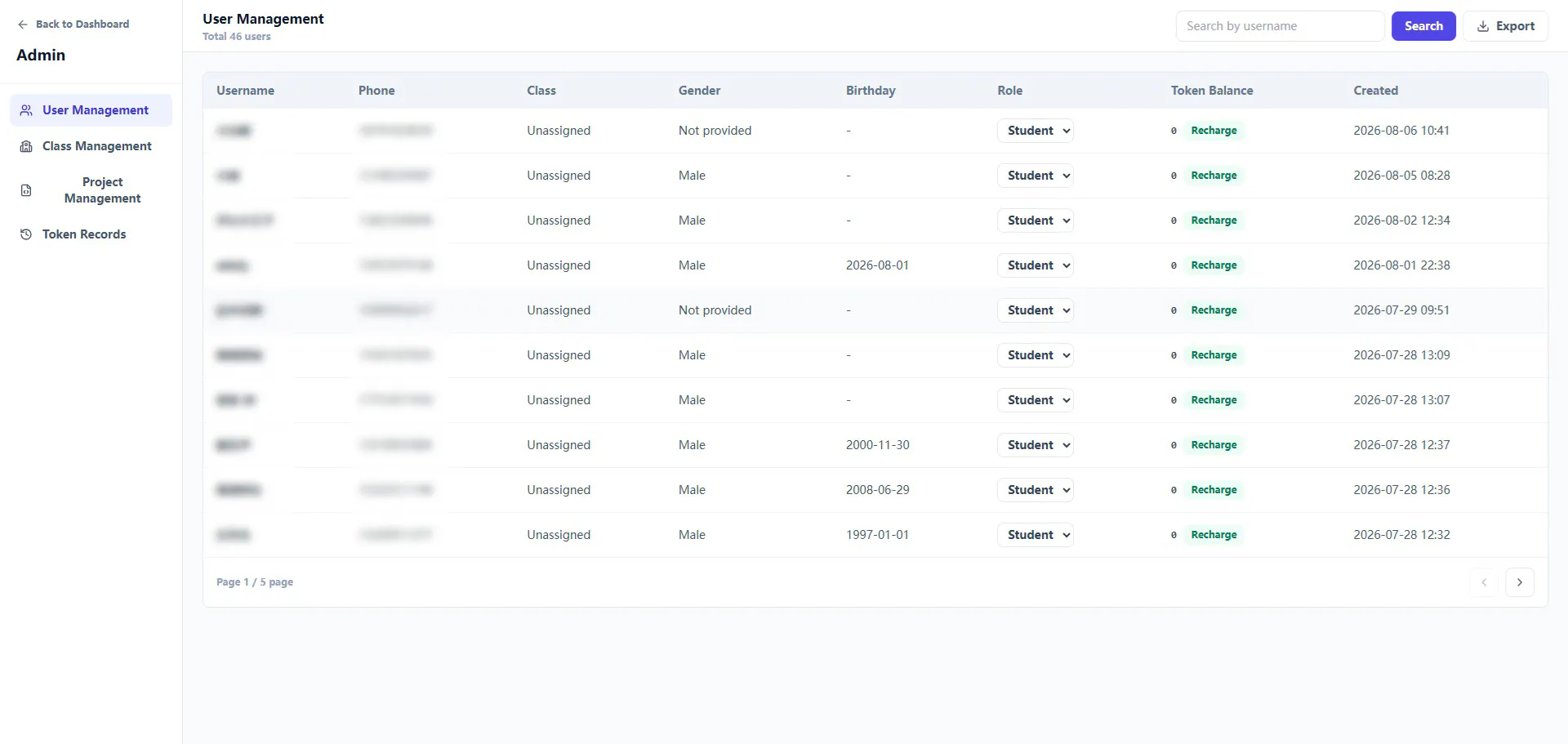Open Role dropdown for user created 2026-07-29 09:51
This screenshot has width=1568, height=744.
tap(1035, 310)
